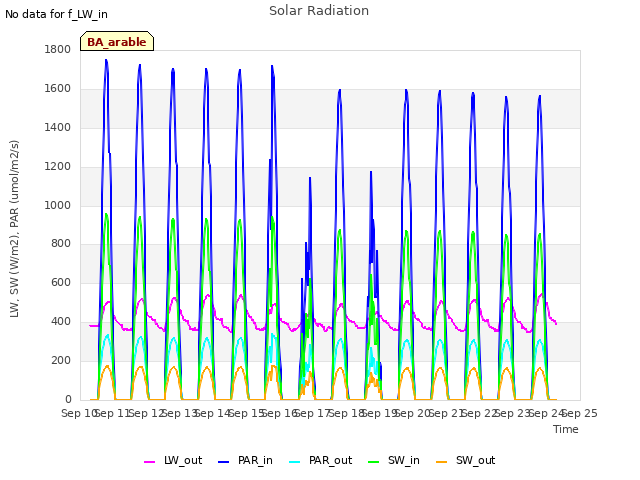This screenshot has height=480, width=640.
Task: Click the magenta LW_out legend swatch
Action: [149, 462]
